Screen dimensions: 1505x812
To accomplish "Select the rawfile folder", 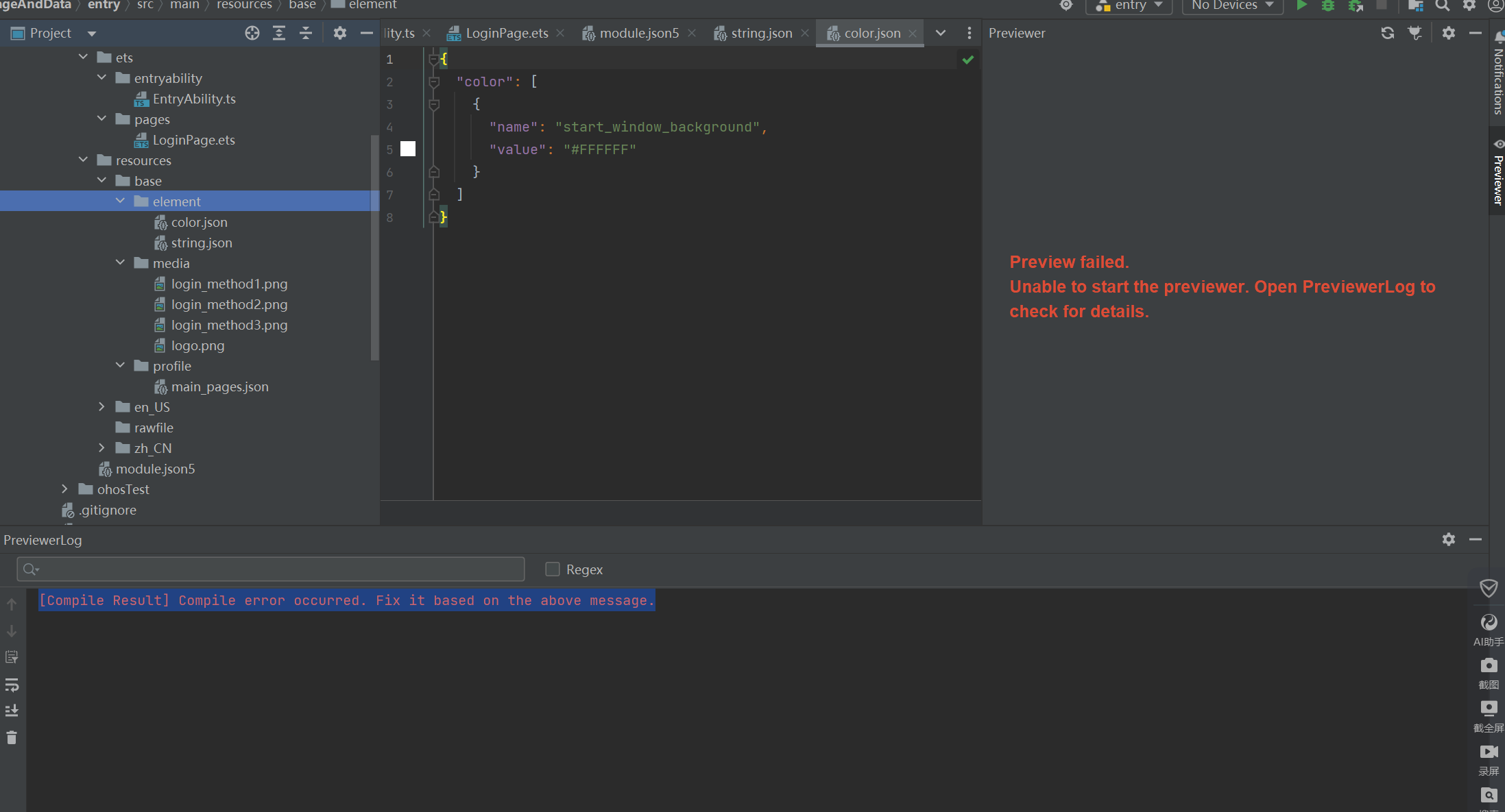I will [154, 428].
